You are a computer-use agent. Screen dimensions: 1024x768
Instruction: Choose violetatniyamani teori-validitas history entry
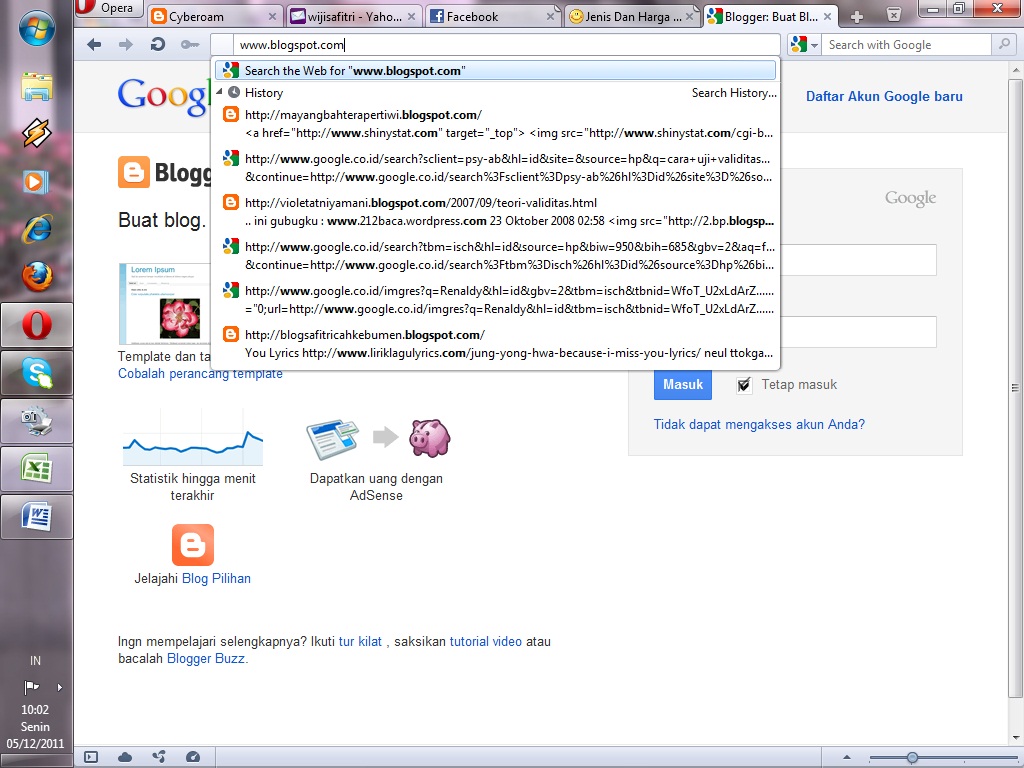[x=496, y=212]
